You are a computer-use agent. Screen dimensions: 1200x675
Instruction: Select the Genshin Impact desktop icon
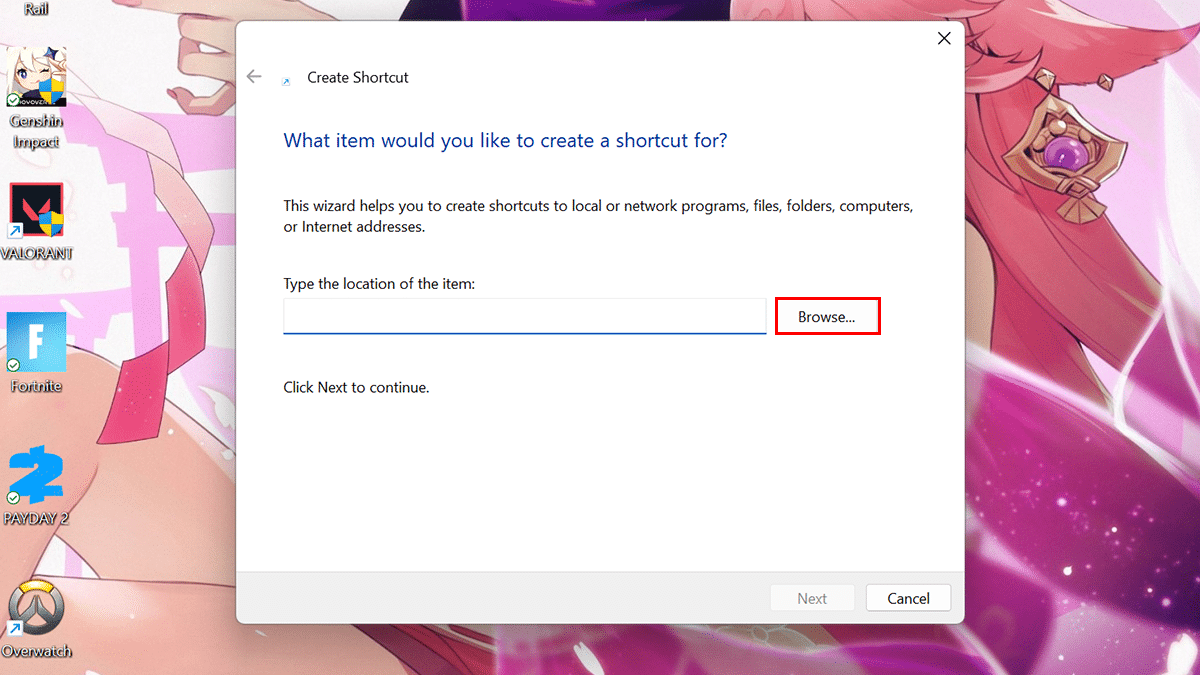click(36, 98)
